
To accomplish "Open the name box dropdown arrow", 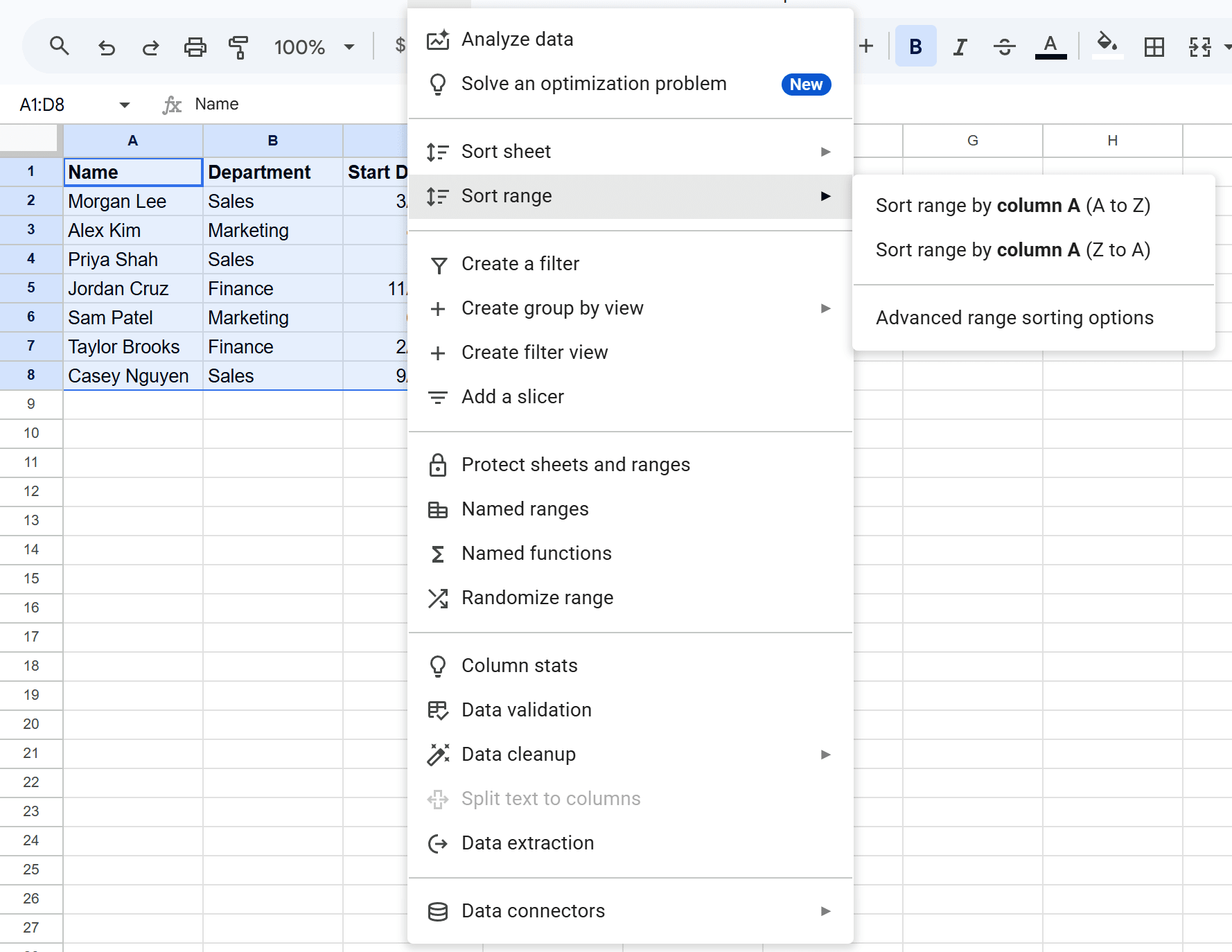I will 125,105.
